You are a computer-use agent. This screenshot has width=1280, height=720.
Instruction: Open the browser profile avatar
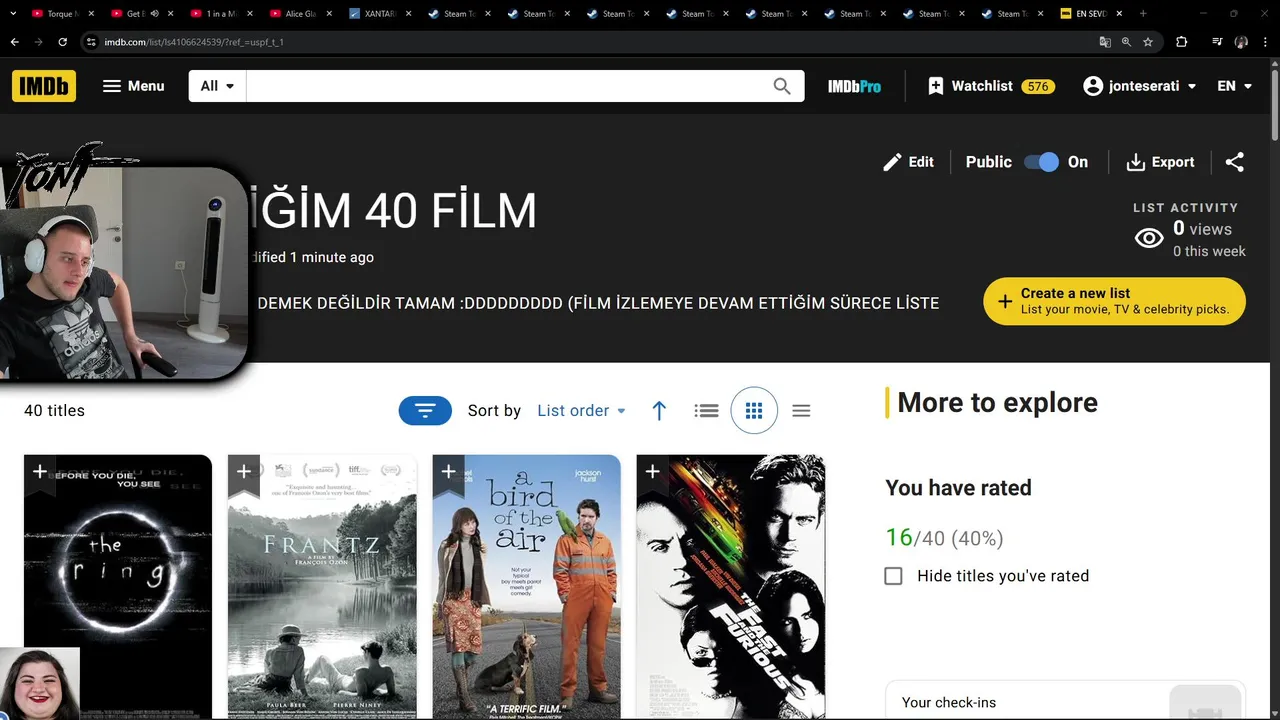1241,42
